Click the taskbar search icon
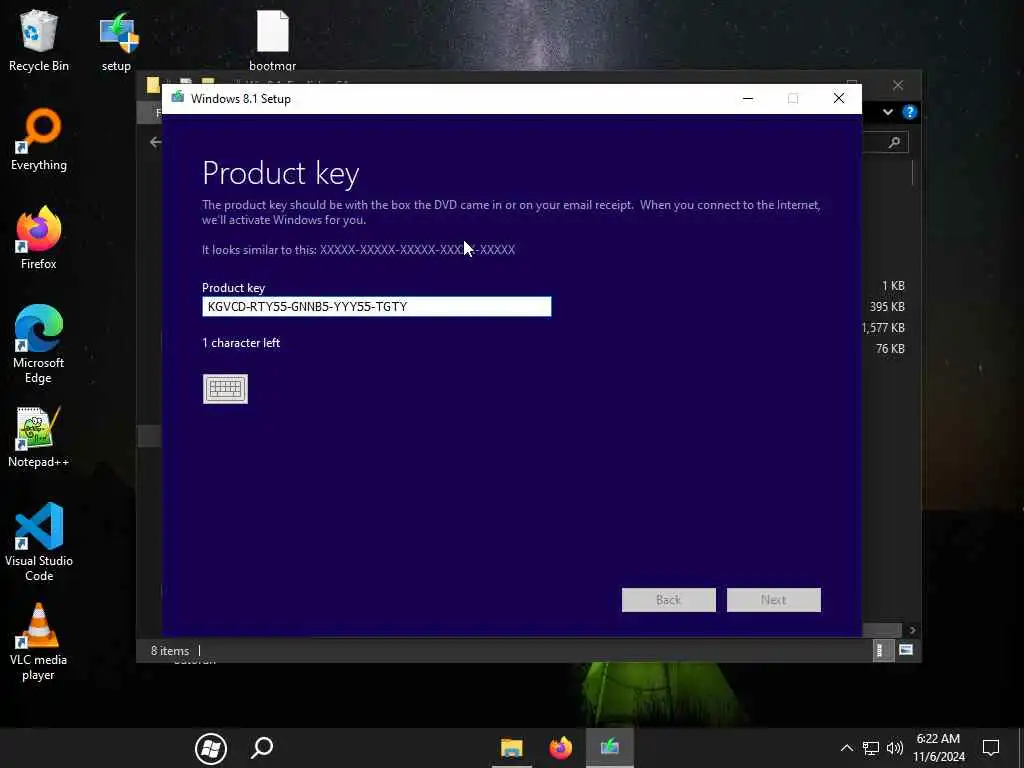Viewport: 1024px width, 768px height. point(262,748)
